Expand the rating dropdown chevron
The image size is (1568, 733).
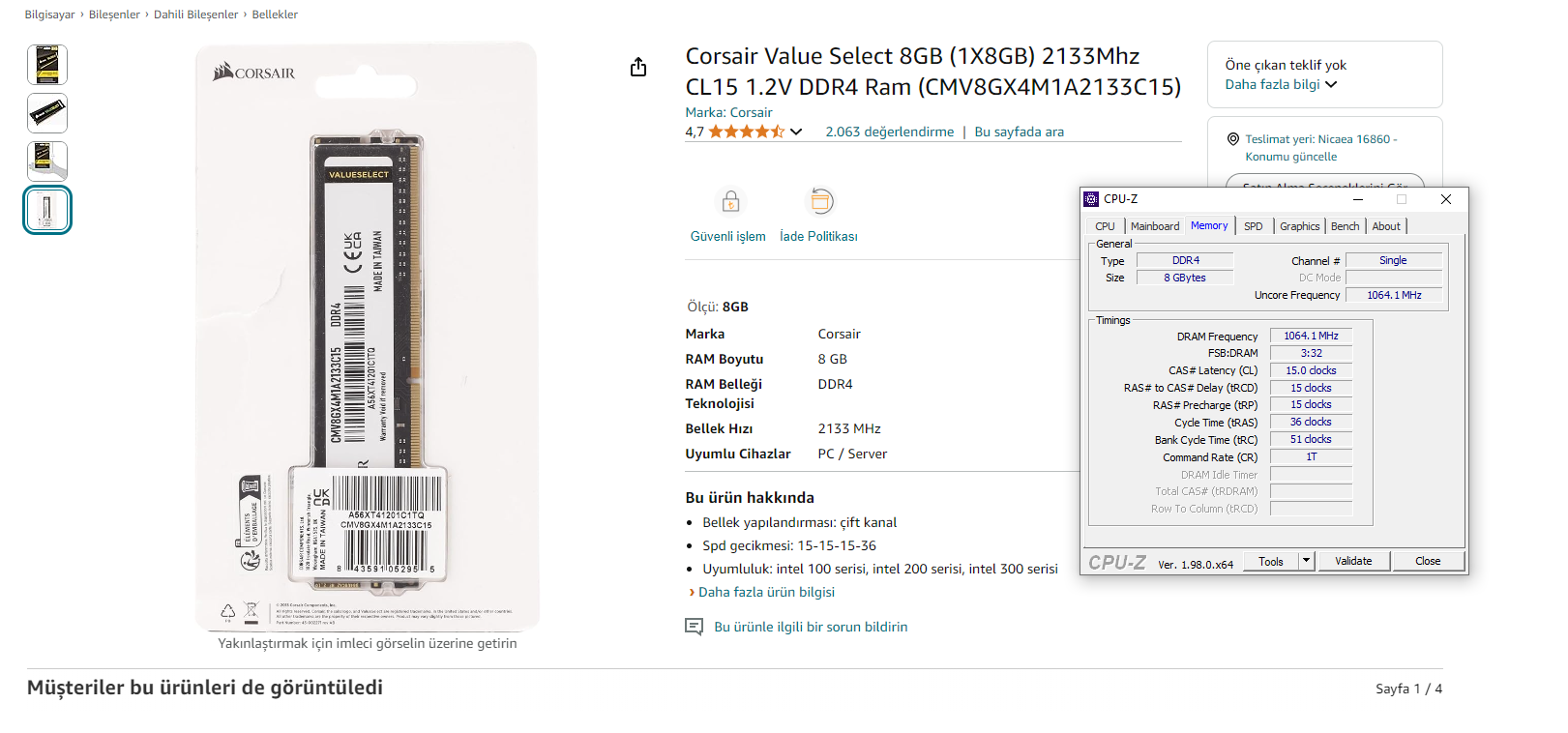coord(796,132)
